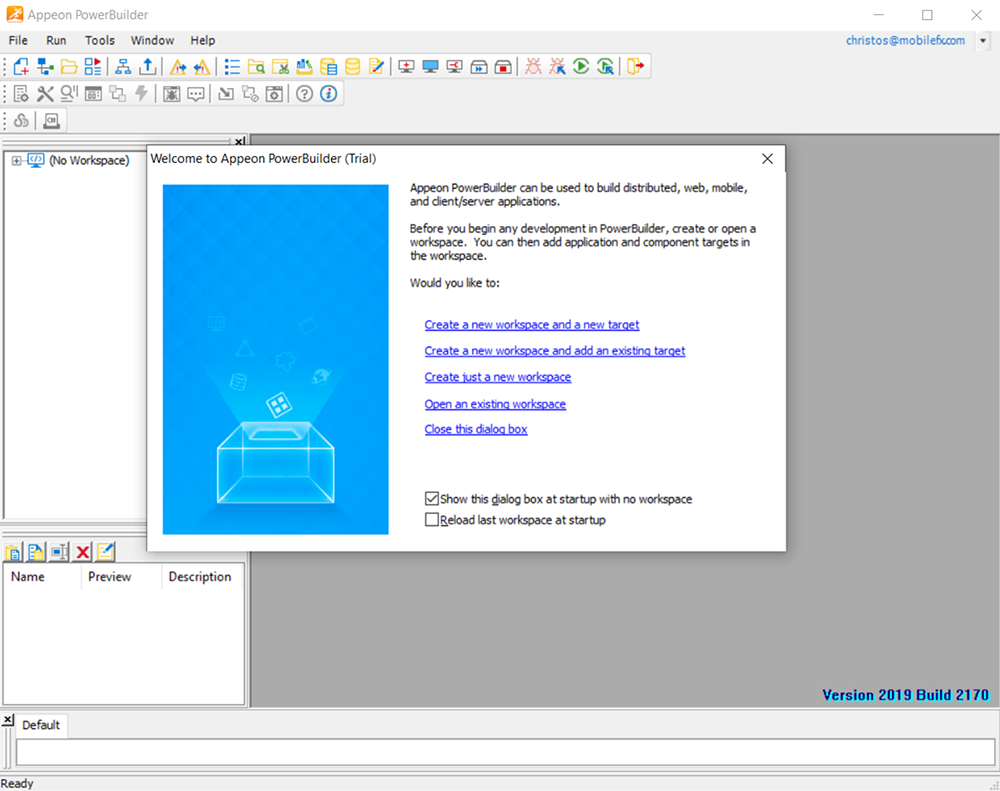Screen dimensions: 1000x791
Task: Click the green Run play icon
Action: [581, 66]
